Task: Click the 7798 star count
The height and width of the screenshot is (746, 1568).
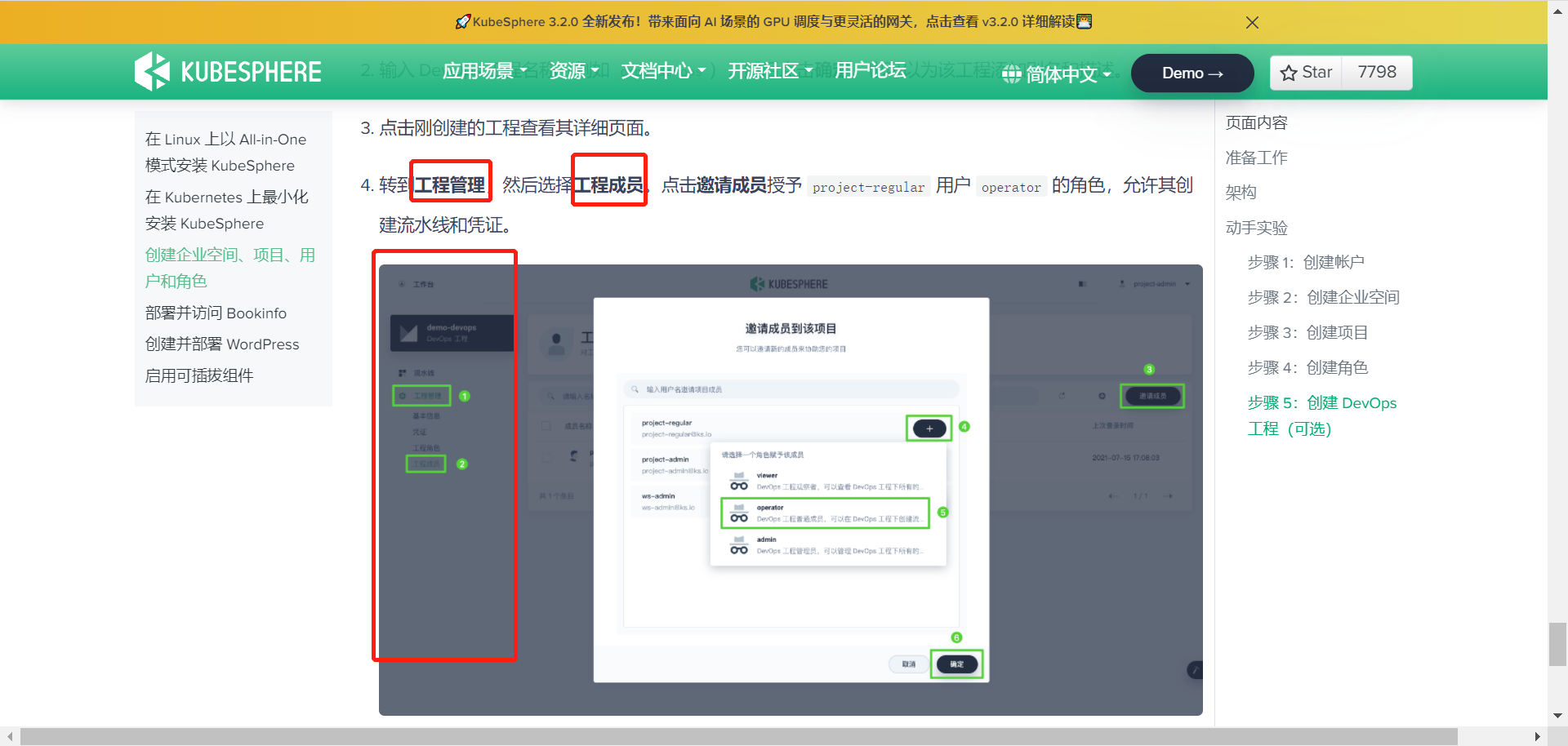Action: pos(1377,72)
